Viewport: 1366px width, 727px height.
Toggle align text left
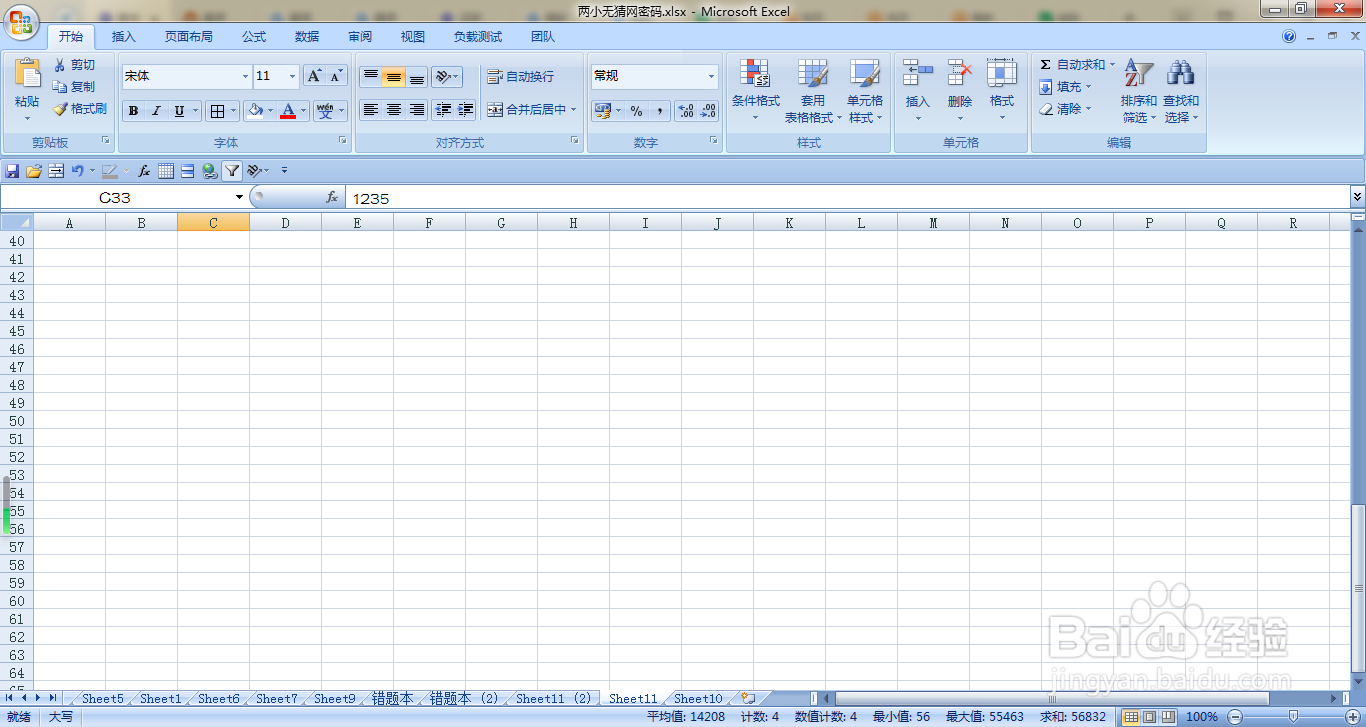(370, 110)
